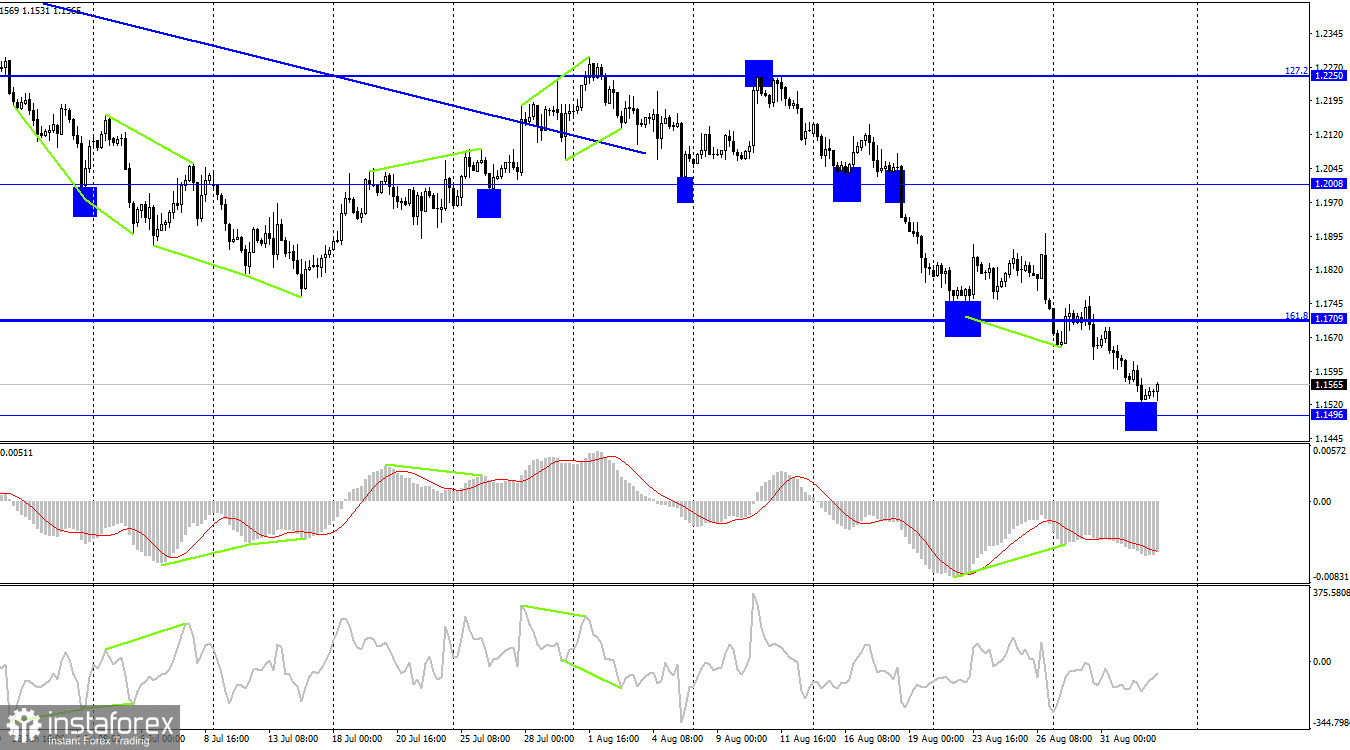Click the 1.1709 highlighted price level label
Viewport: 1350px width, 750px height.
(1329, 319)
